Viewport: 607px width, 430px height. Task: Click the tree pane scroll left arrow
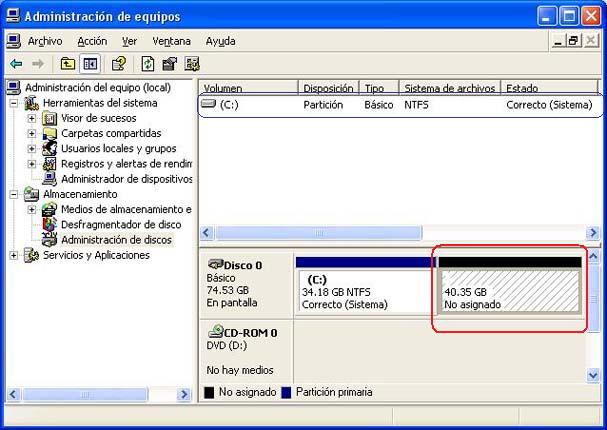click(13, 395)
